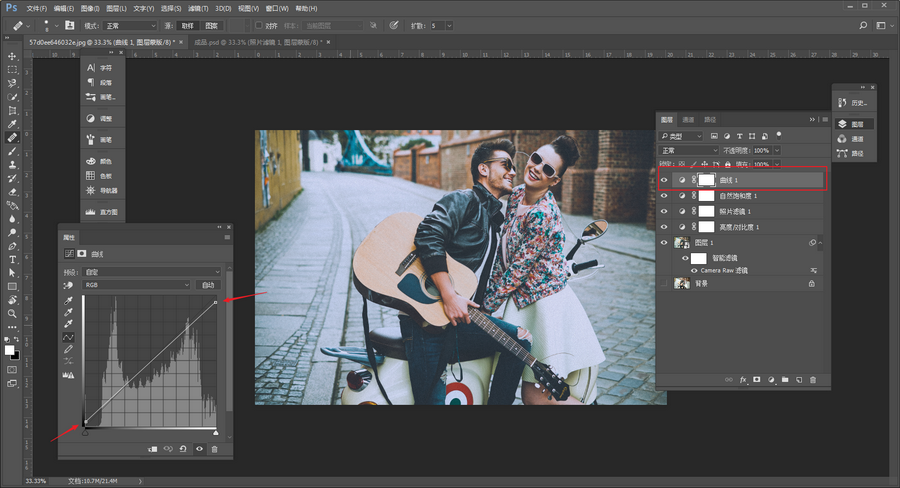
Task: Show the 背景 layer visibility
Action: coord(665,283)
